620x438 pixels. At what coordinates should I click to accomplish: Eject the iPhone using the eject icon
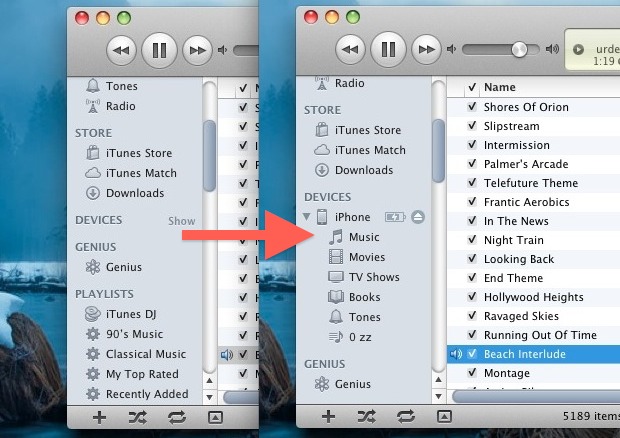click(x=418, y=217)
